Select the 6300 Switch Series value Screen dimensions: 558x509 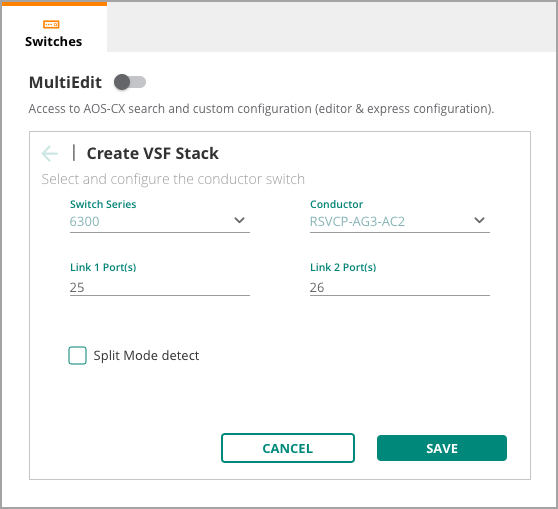[84, 221]
